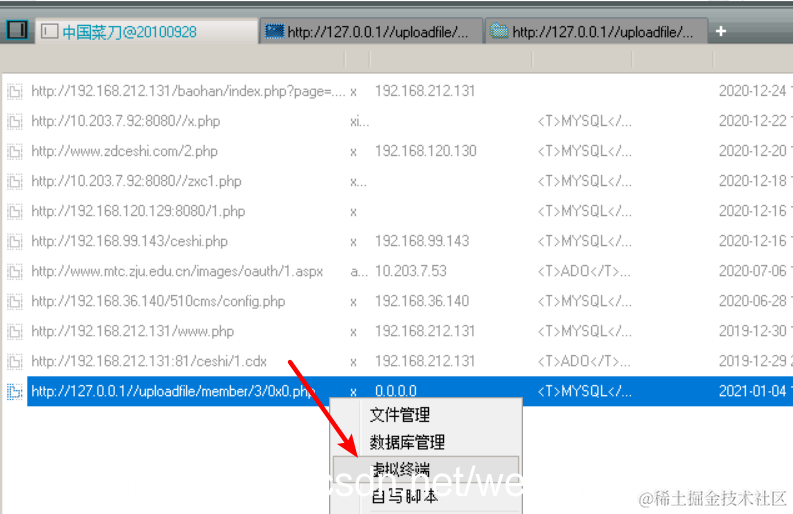The height and width of the screenshot is (514, 793).
Task: Click the icon next to ceshi/1.cdx row
Action: coord(15,362)
